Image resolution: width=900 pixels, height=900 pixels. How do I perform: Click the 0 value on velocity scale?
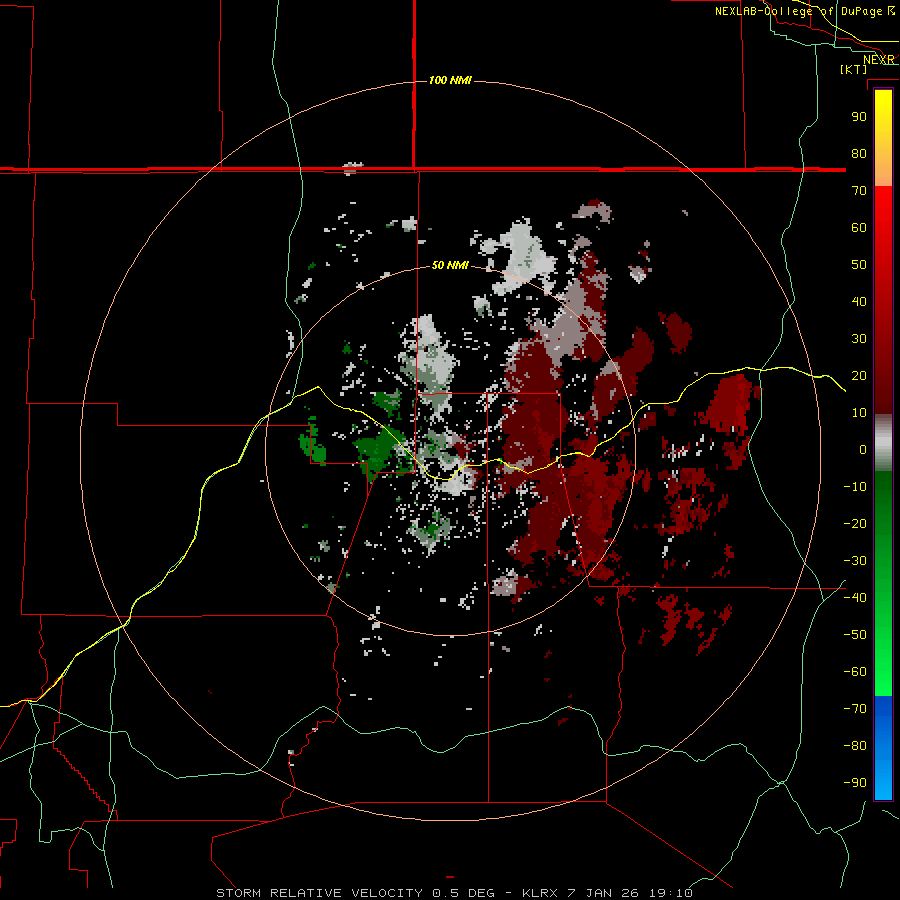[863, 449]
